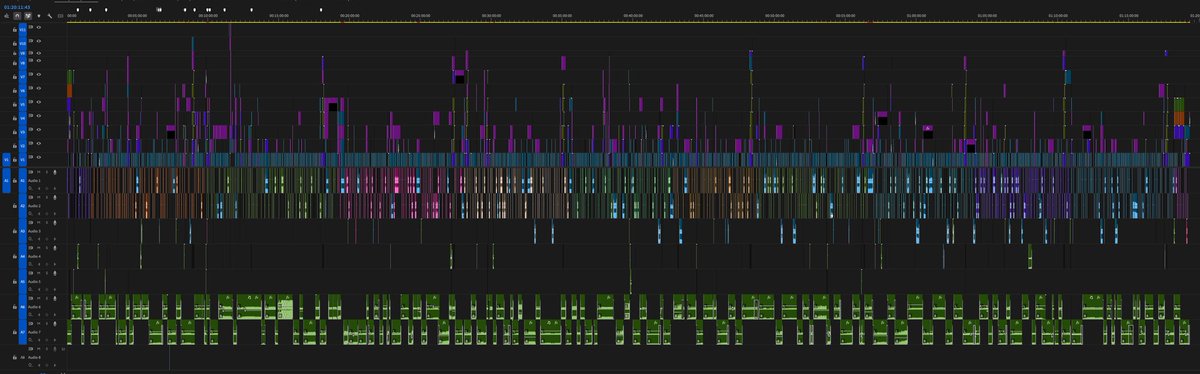Click ruler at 00:50:00:00
This screenshot has height=374, width=1200.
tap(774, 16)
